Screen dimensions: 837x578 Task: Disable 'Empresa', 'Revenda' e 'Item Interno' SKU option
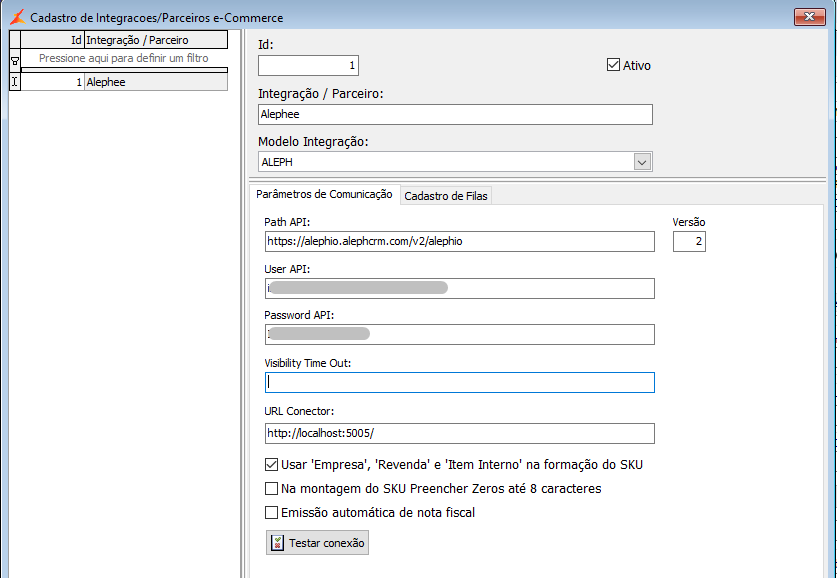coord(271,465)
